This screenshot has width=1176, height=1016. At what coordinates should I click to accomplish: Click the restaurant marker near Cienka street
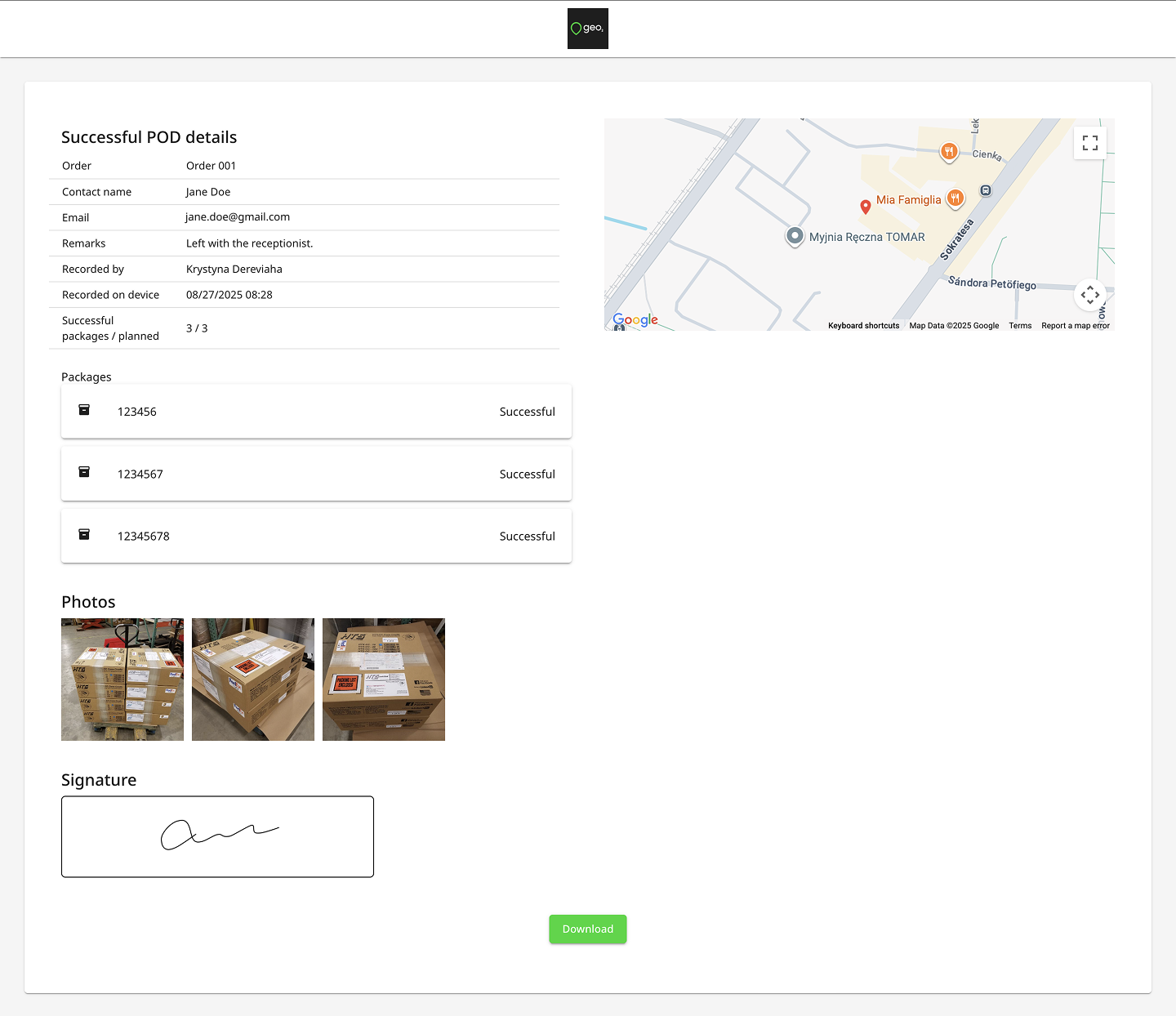(x=949, y=152)
